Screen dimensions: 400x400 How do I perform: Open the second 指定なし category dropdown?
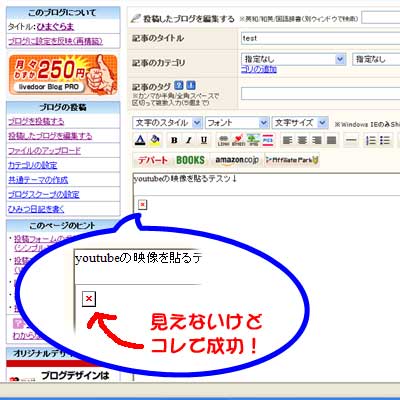click(376, 60)
